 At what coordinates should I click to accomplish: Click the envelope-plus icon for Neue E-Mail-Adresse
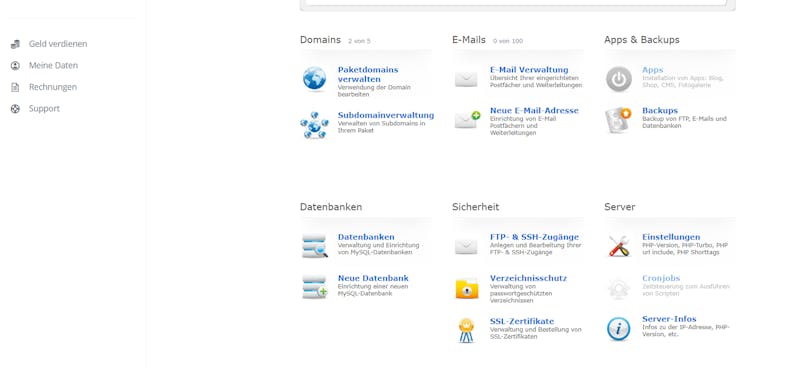tap(467, 120)
